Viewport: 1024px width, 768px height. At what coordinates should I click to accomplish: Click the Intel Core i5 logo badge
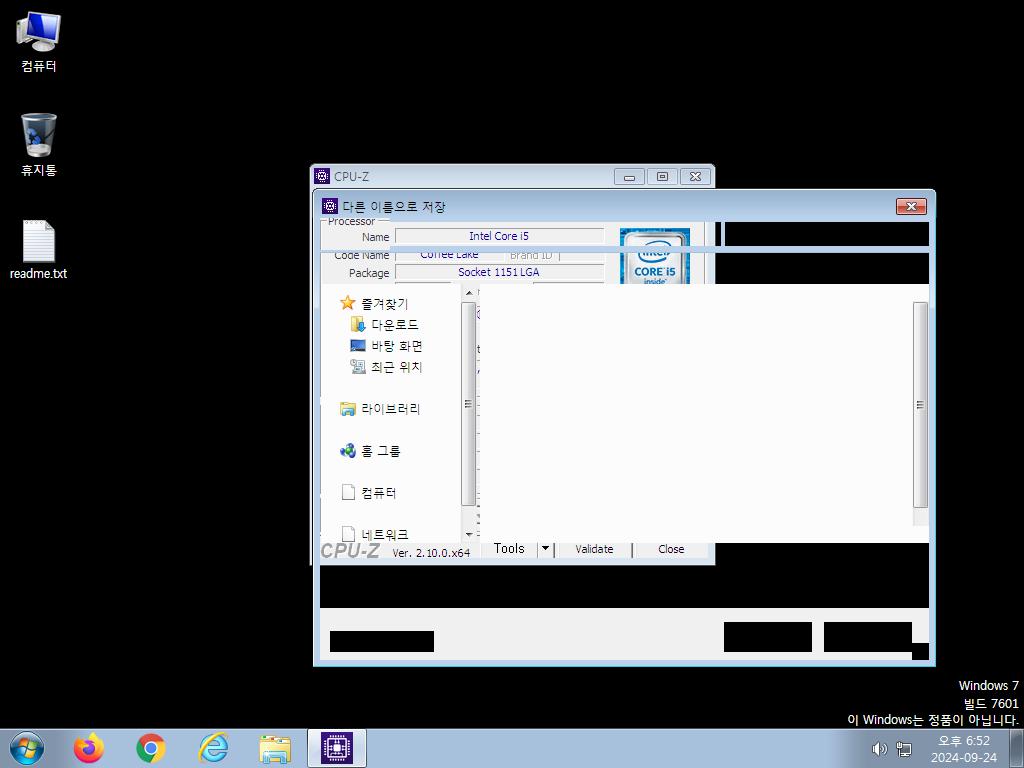(x=654, y=256)
